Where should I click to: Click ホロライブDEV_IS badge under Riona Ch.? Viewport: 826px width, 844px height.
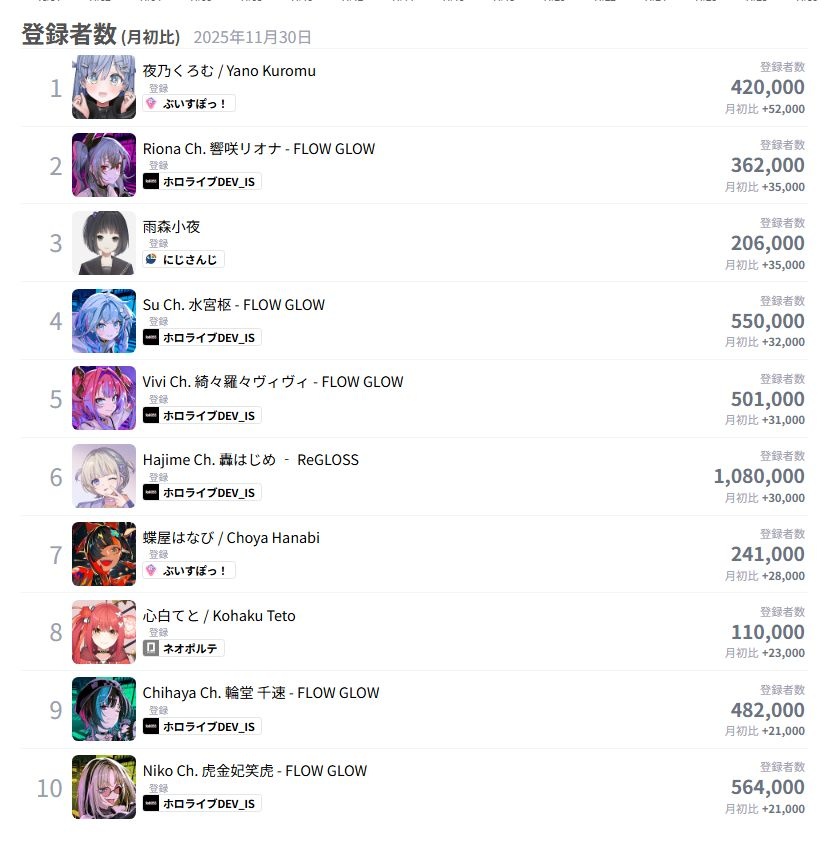202,181
